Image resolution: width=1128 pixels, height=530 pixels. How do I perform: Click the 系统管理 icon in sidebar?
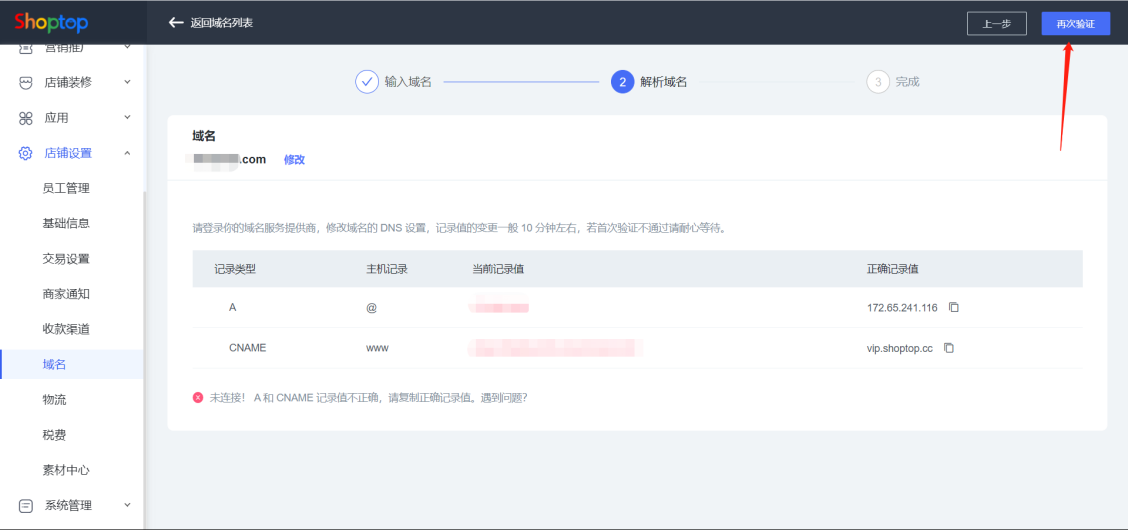tap(26, 506)
